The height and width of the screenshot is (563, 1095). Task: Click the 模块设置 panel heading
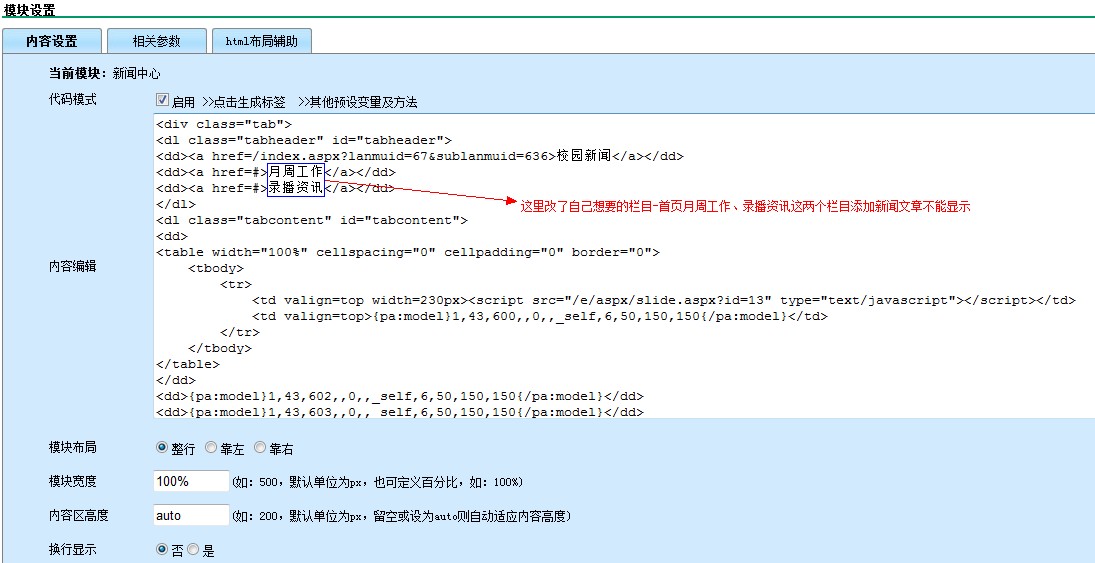(30, 9)
